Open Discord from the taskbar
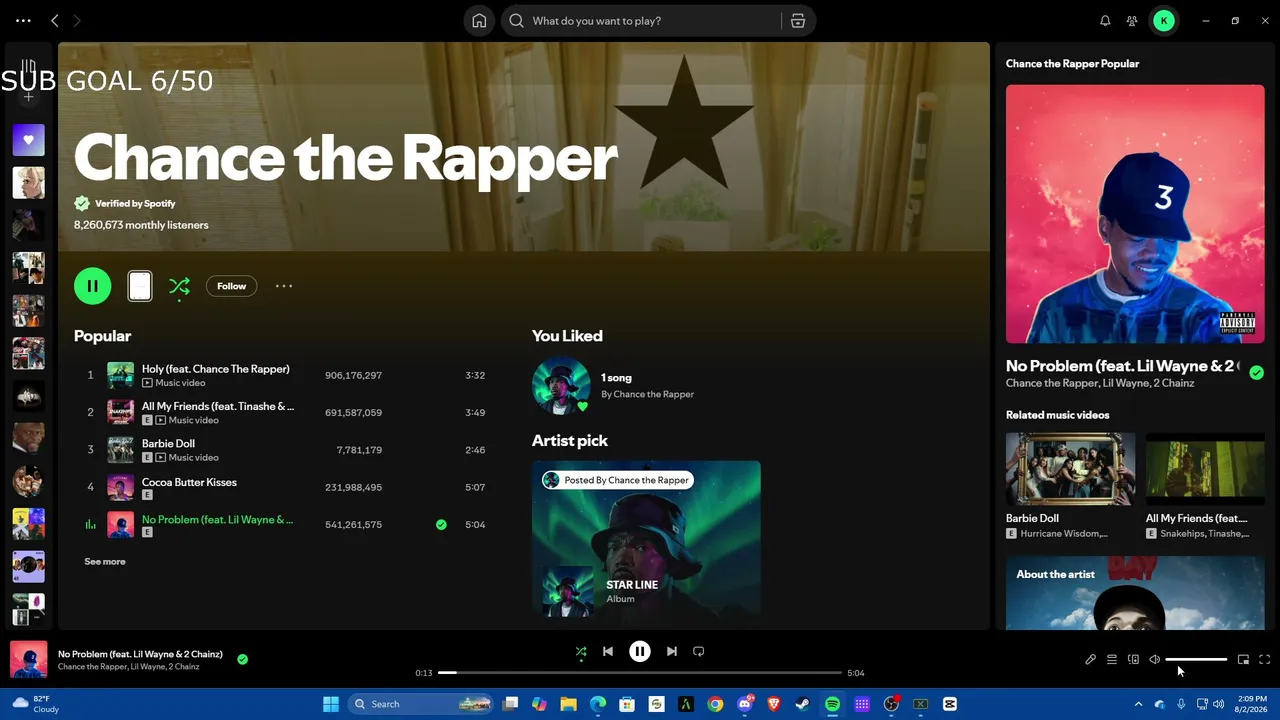The image size is (1280, 720). pyautogui.click(x=745, y=704)
